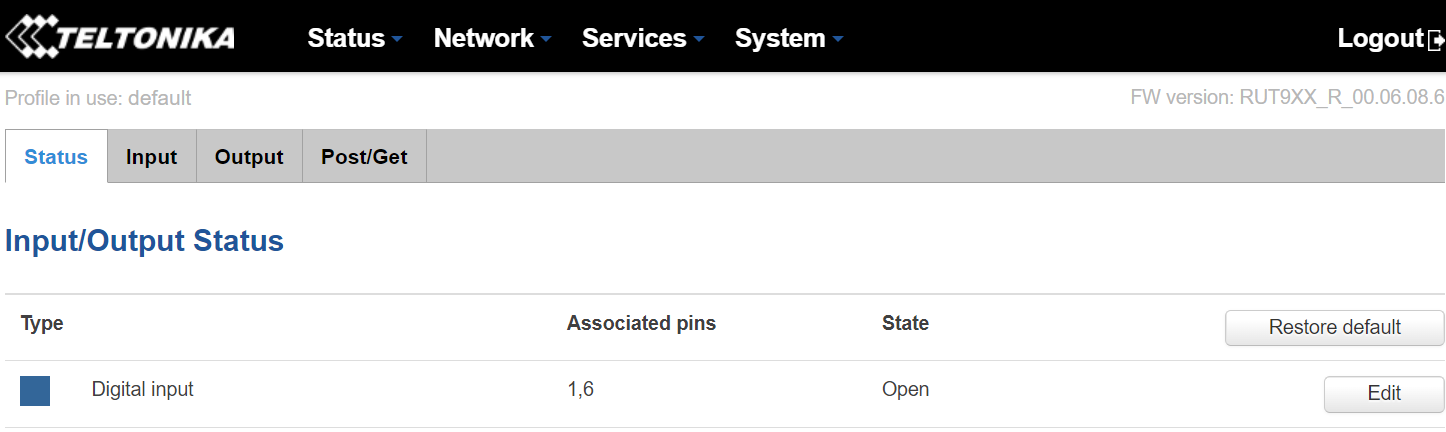Image resolution: width=1446 pixels, height=432 pixels.
Task: Click the Teltonika logo
Action: pyautogui.click(x=120, y=37)
